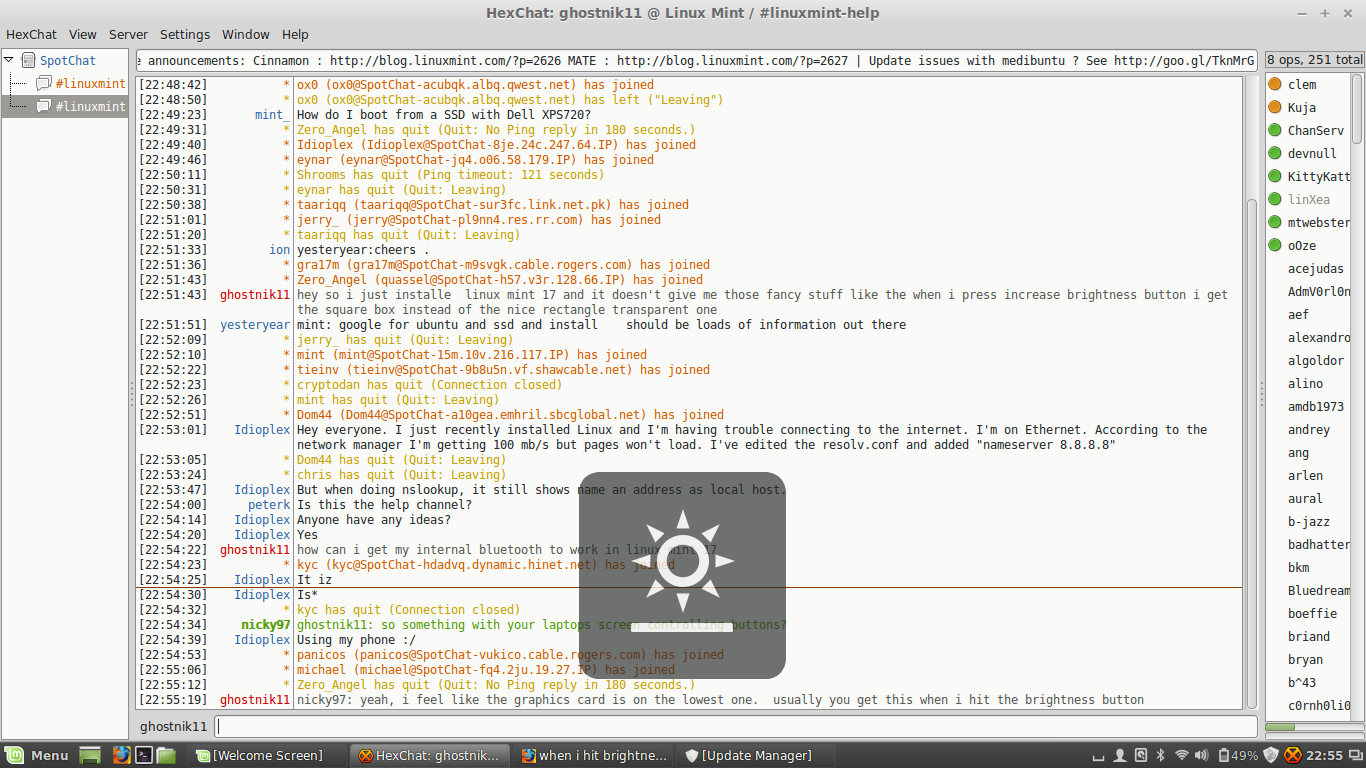
Task: Select user linXea in user list
Action: point(1309,200)
